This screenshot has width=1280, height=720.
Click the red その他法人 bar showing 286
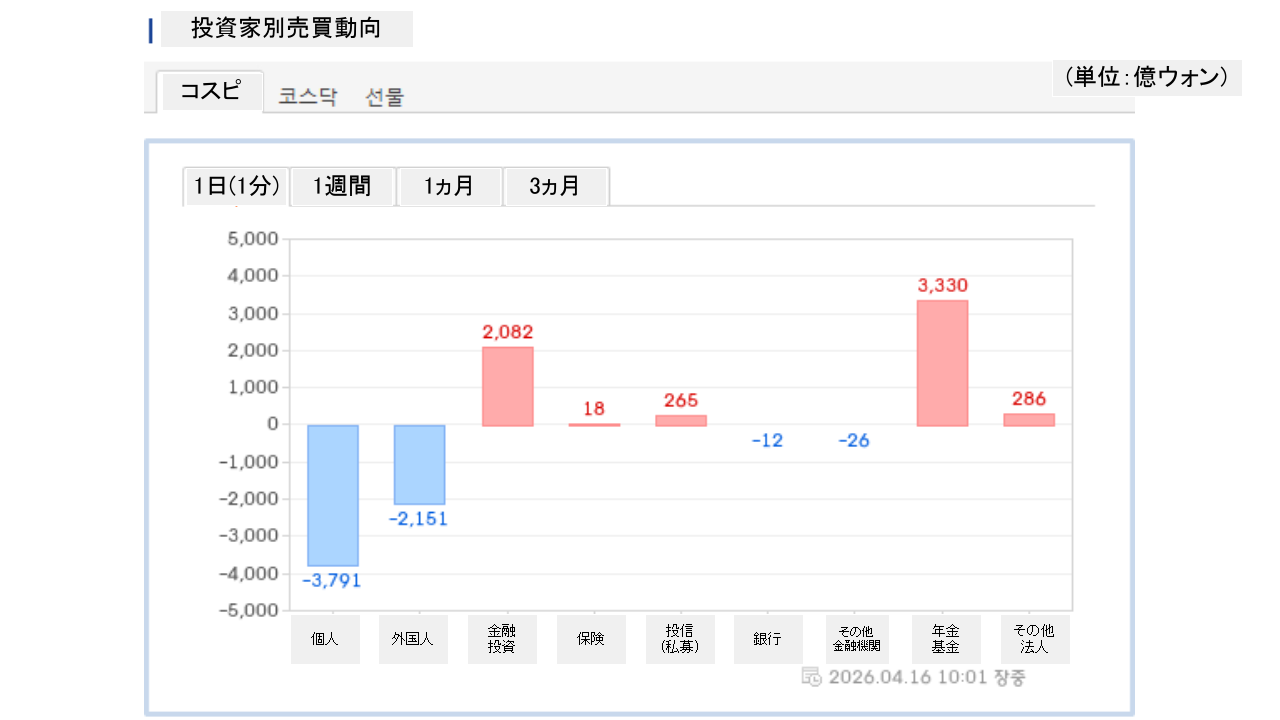(x=1029, y=420)
